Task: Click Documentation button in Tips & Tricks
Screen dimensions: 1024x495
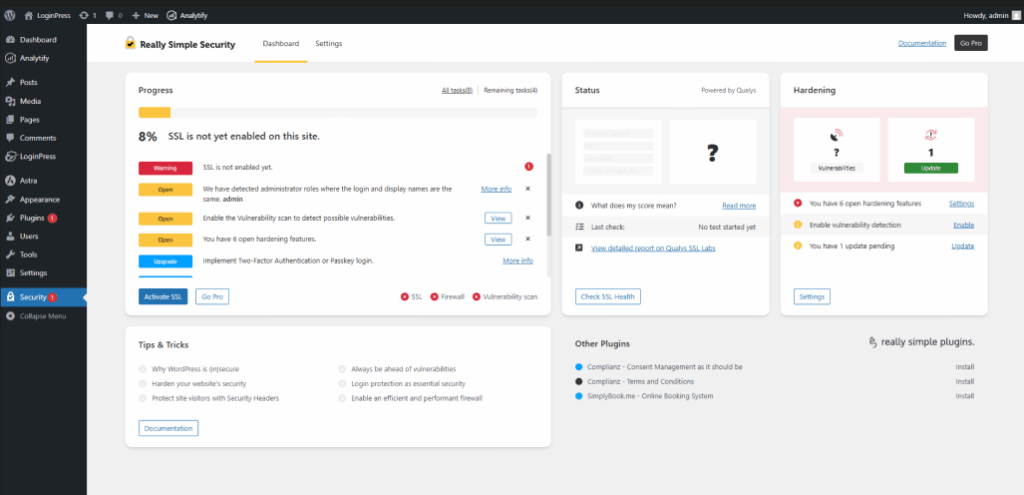Action: [x=168, y=428]
